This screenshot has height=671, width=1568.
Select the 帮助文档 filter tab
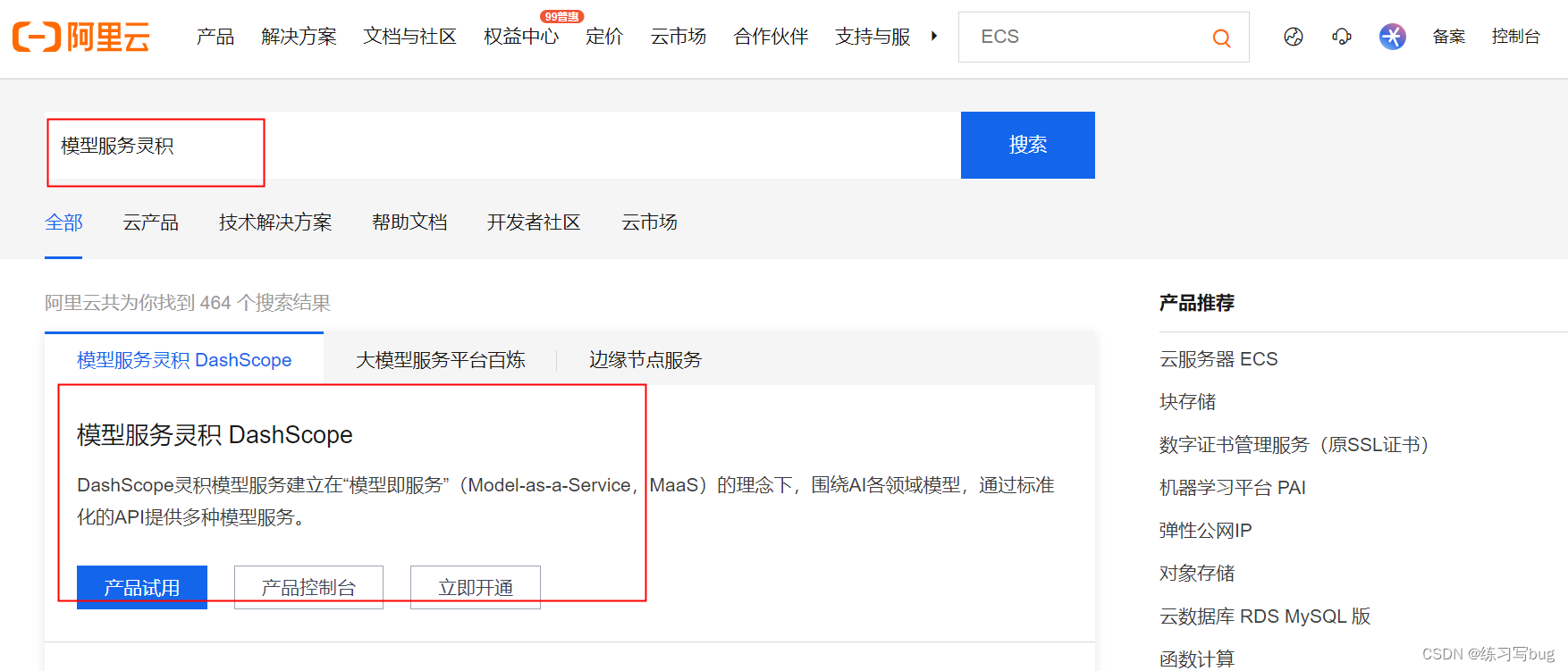point(409,222)
